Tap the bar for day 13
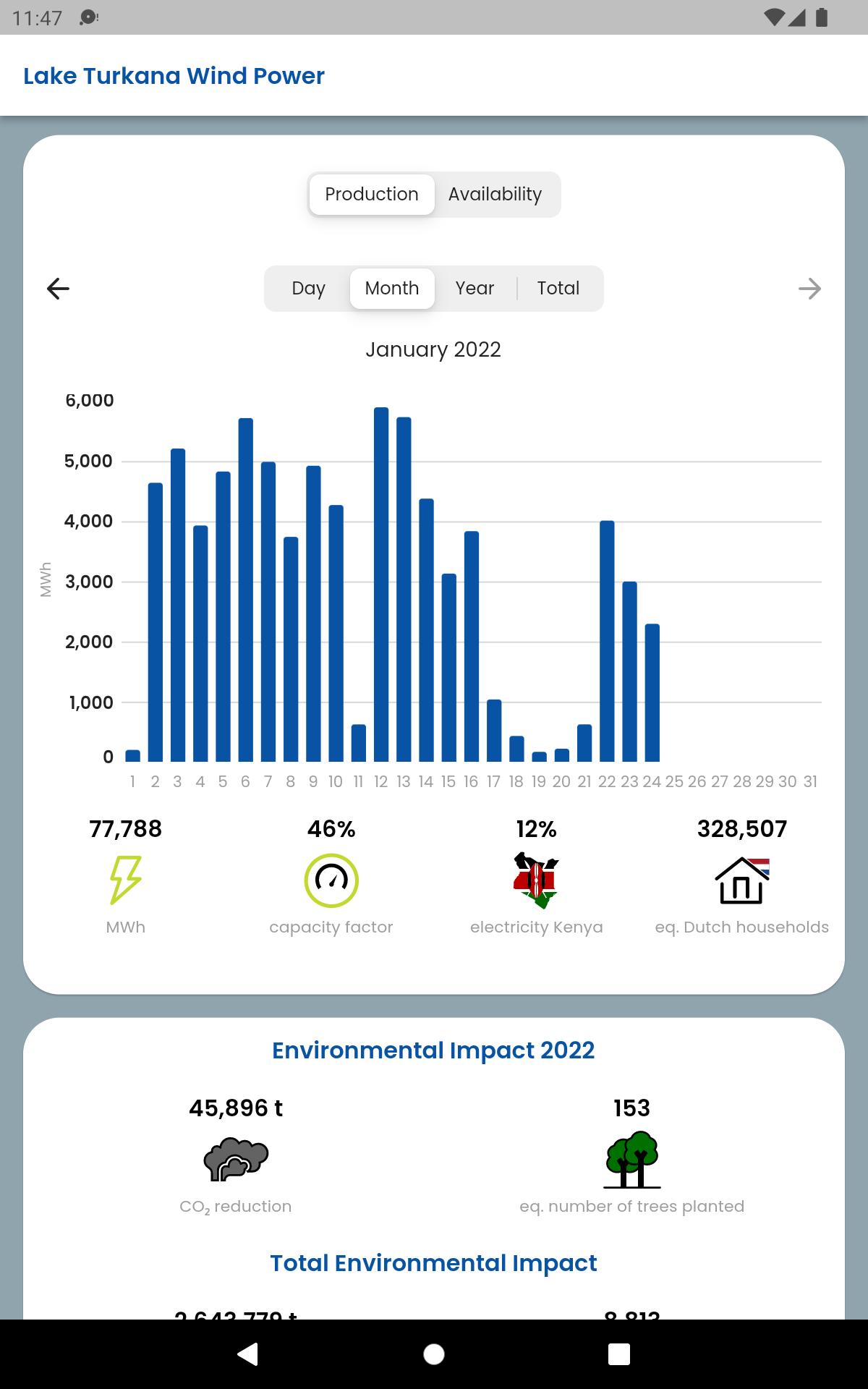The height and width of the screenshot is (1389, 868). (x=404, y=590)
